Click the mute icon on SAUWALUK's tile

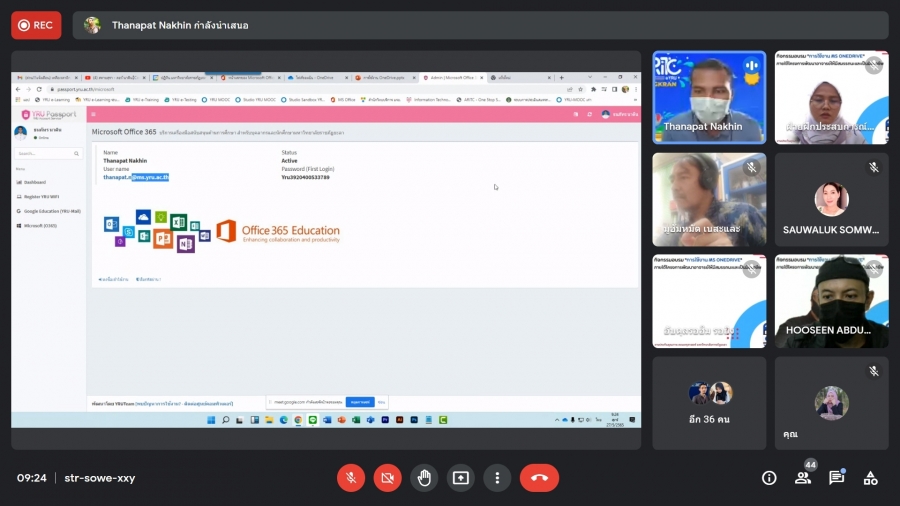(x=873, y=167)
